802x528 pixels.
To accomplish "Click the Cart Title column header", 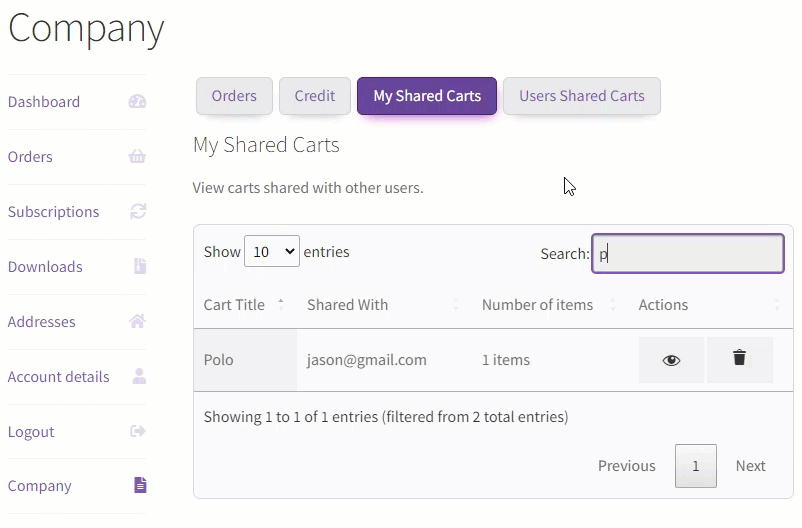I will point(234,304).
